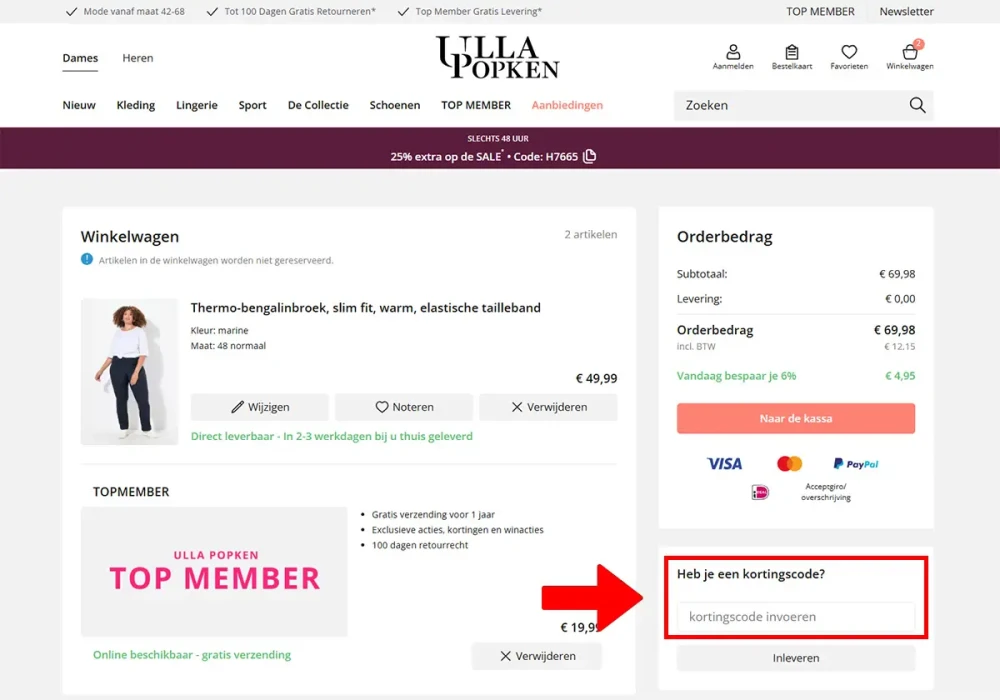Remove the TOPMEMBER item from cart
Image resolution: width=1000 pixels, height=700 pixels.
[537, 656]
